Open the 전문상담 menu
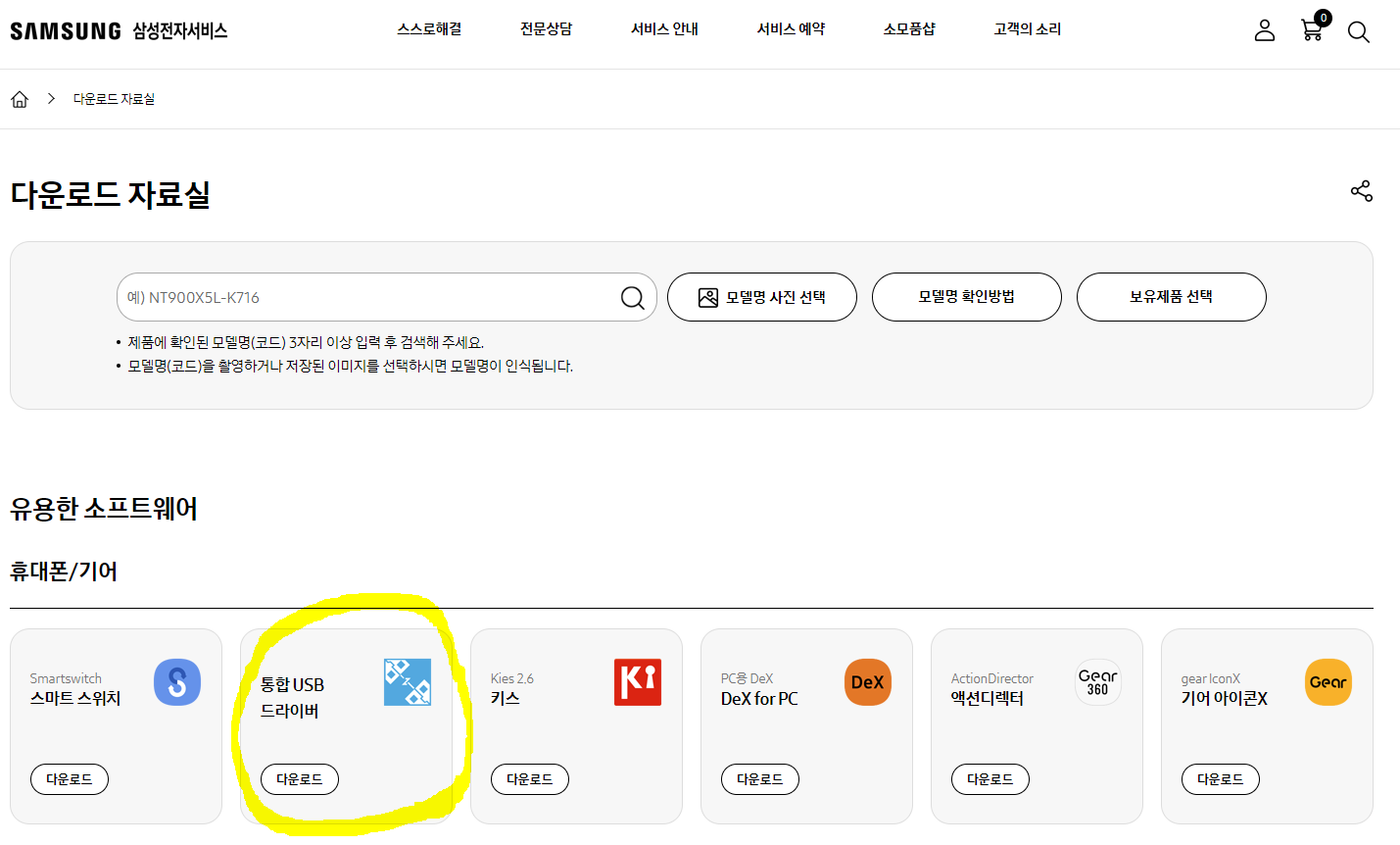Viewport: 1400px width, 845px height. coord(546,29)
